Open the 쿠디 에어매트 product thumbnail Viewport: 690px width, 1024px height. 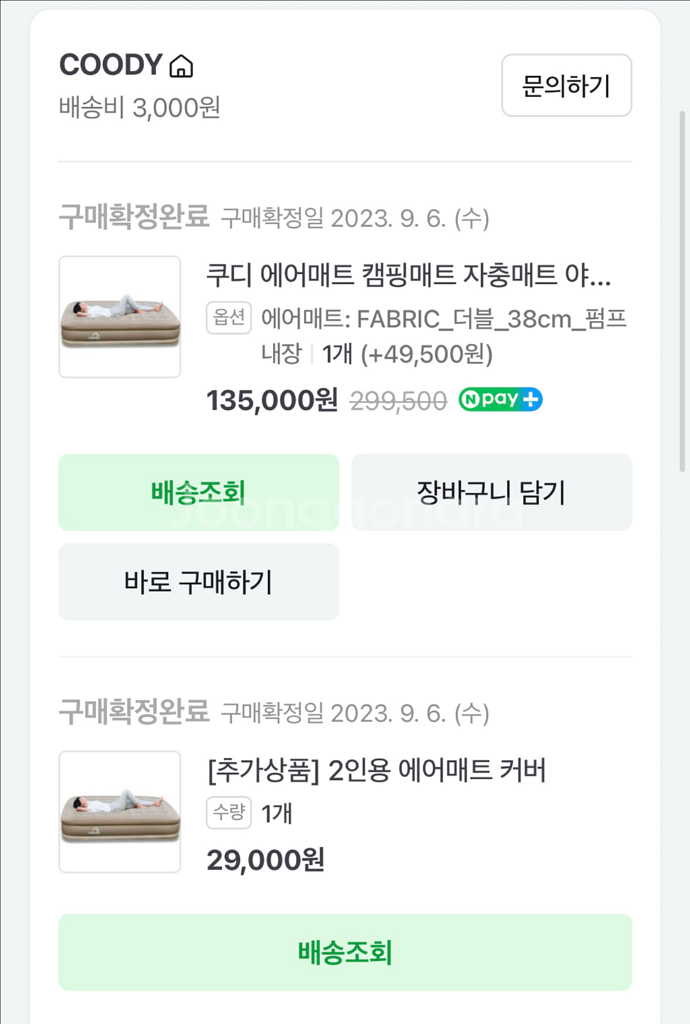(120, 317)
